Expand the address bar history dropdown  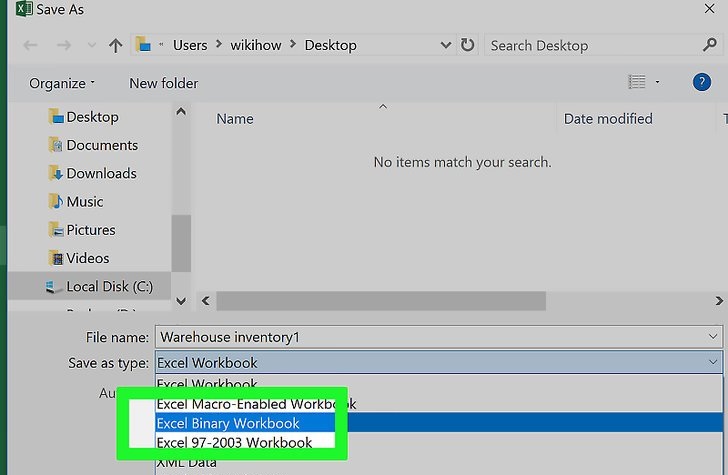[445, 46]
